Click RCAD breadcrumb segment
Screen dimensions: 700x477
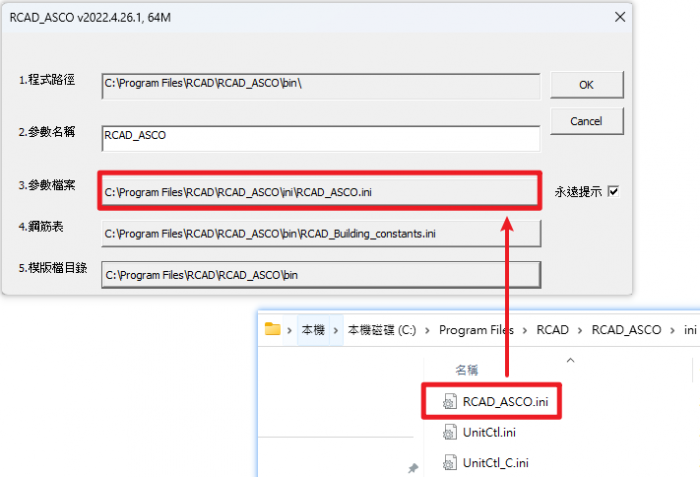pyautogui.click(x=552, y=330)
